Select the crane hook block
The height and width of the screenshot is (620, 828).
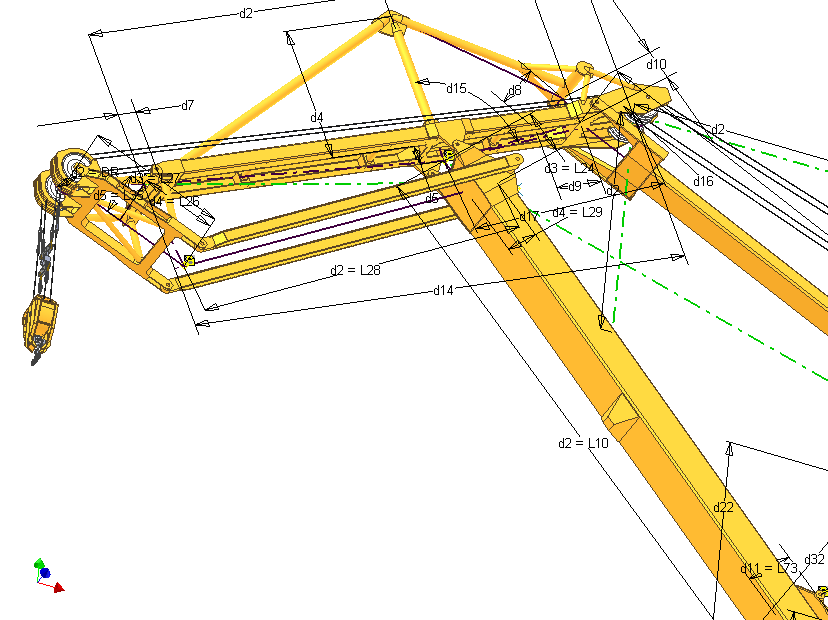click(38, 320)
